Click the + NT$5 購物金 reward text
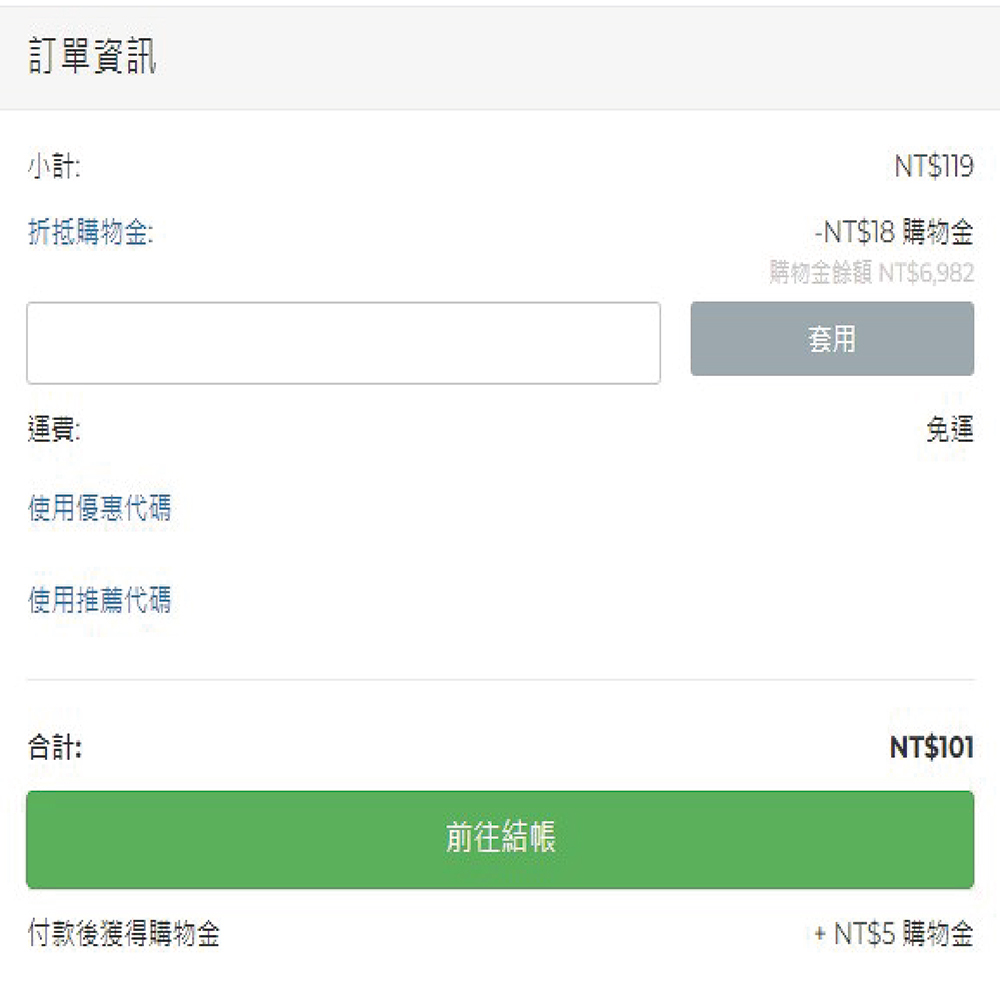This screenshot has height=1000, width=1000. tap(893, 935)
